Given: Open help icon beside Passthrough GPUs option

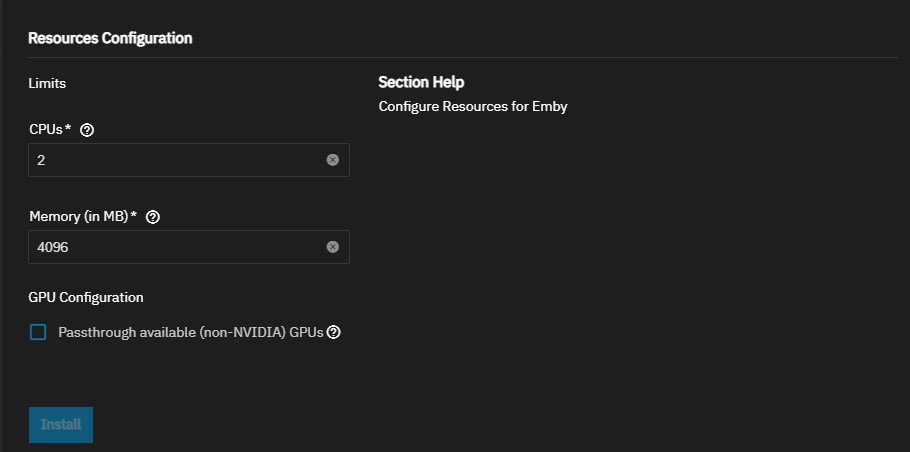Looking at the screenshot, I should click(x=333, y=332).
